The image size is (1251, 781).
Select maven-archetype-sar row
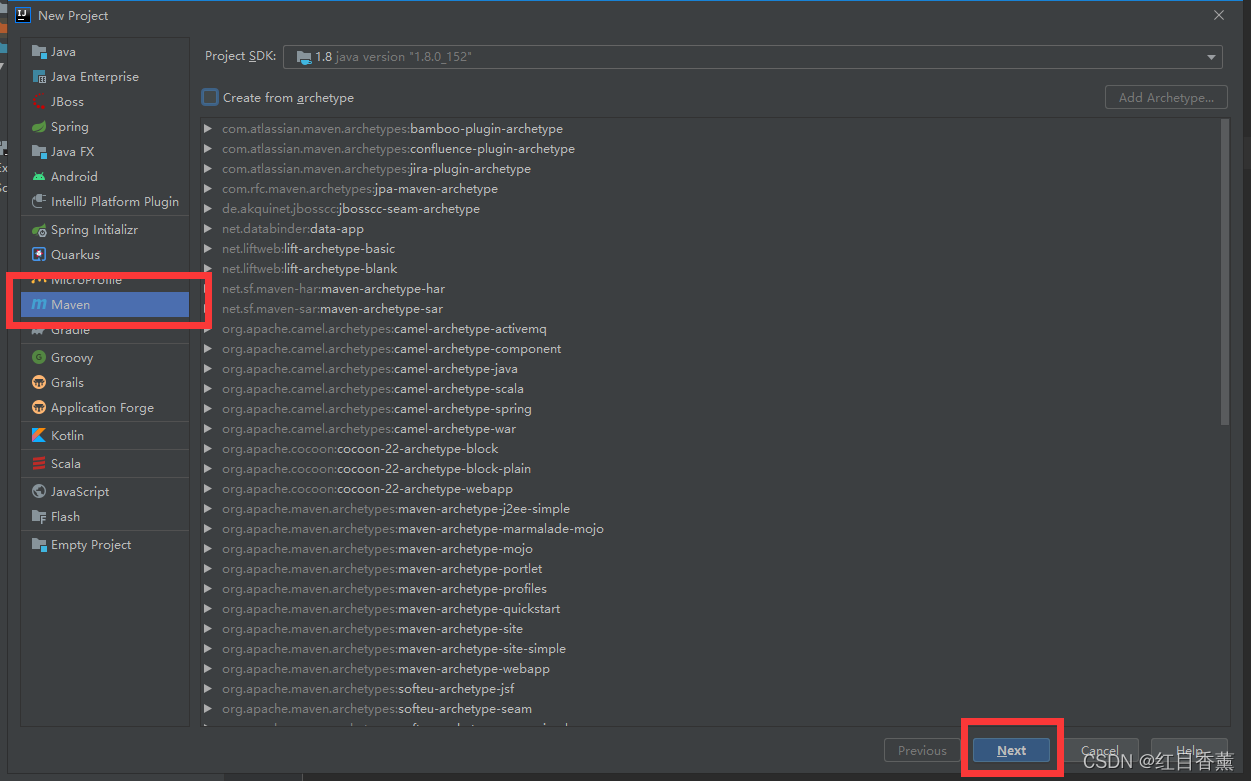pos(711,309)
